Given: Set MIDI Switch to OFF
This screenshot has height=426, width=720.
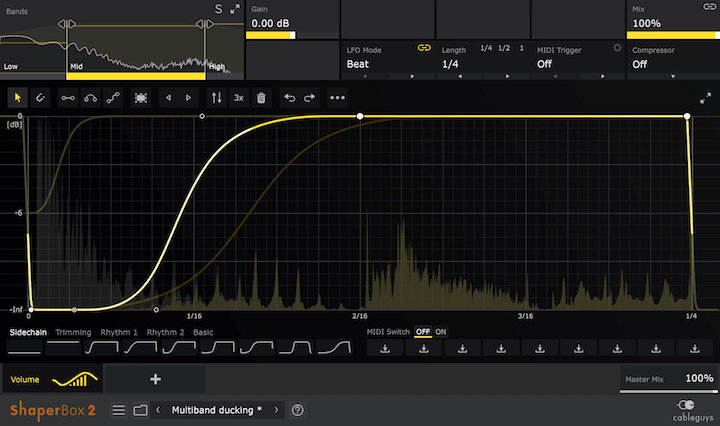Looking at the screenshot, I should 423,332.
